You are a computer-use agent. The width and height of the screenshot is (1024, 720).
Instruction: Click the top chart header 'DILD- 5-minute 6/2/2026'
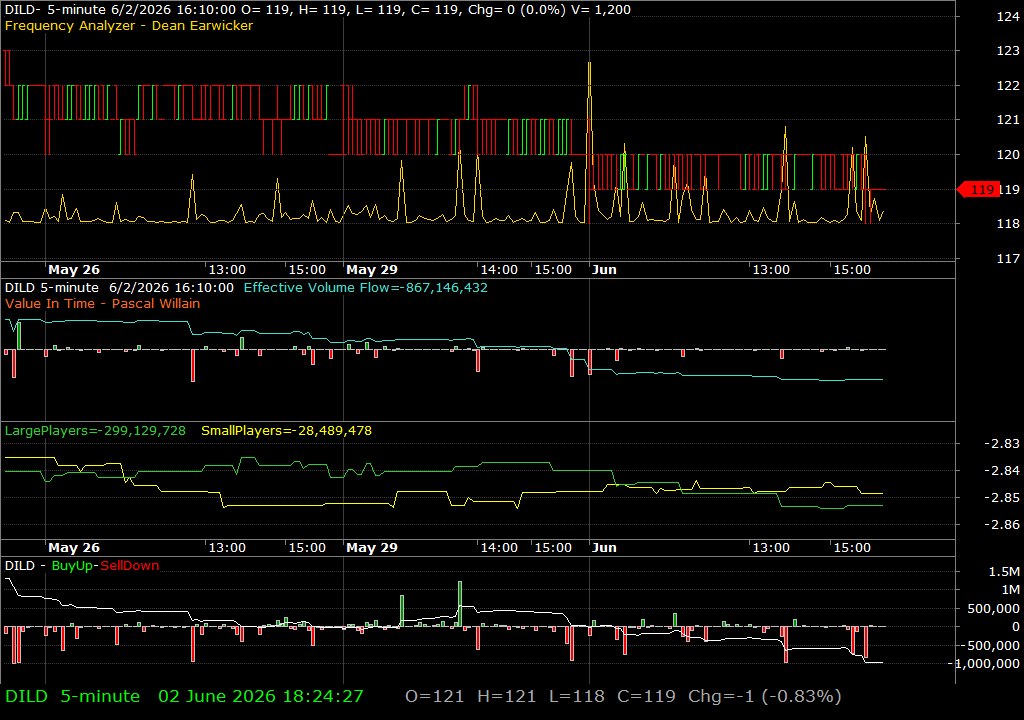(x=120, y=10)
